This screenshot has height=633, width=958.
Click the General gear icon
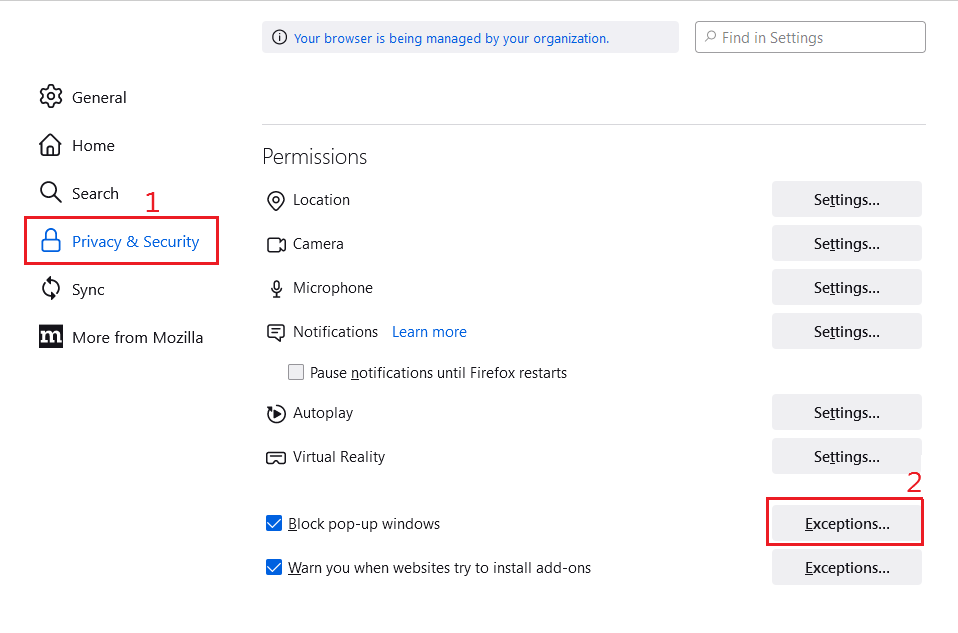click(50, 97)
